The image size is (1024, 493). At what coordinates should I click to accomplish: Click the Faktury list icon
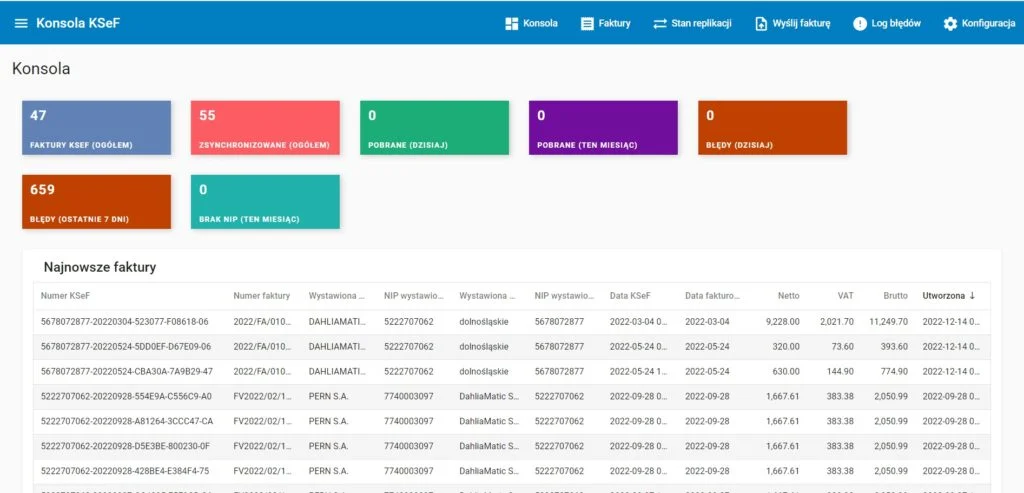(588, 23)
